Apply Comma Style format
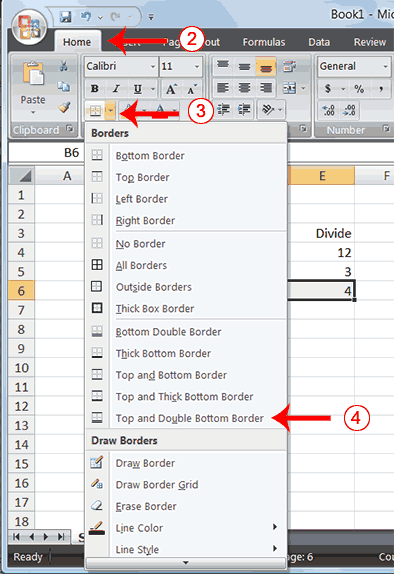The width and height of the screenshot is (394, 574). click(381, 89)
